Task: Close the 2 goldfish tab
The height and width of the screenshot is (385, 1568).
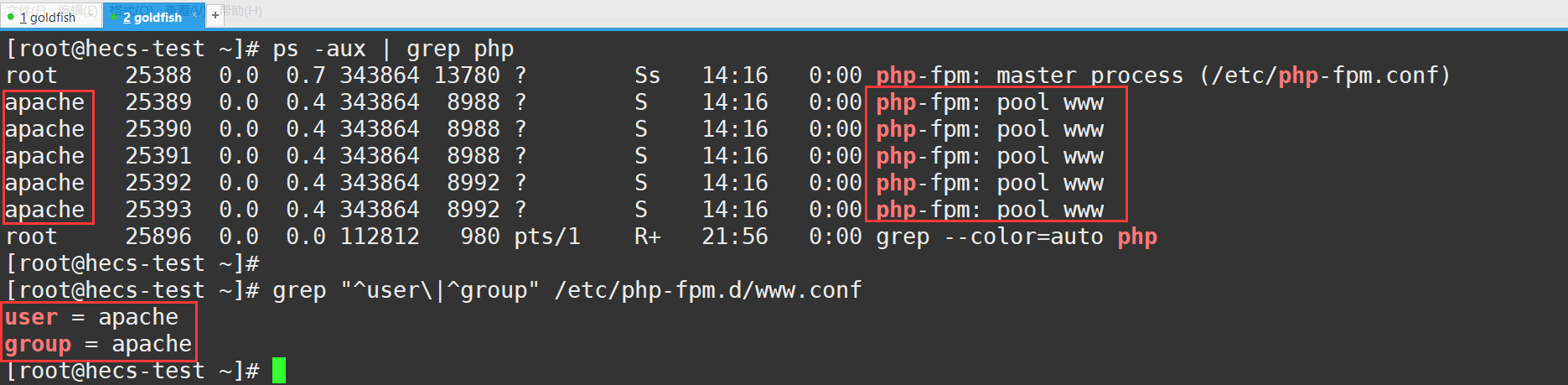Action: [x=194, y=14]
